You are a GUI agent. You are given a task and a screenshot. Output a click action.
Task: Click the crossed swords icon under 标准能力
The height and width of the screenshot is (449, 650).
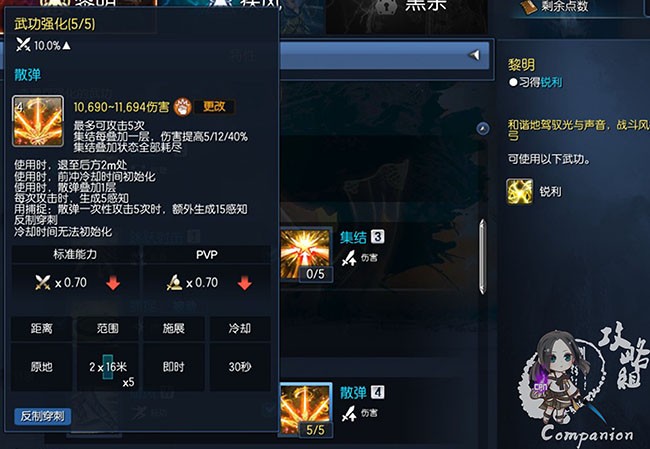click(x=42, y=283)
